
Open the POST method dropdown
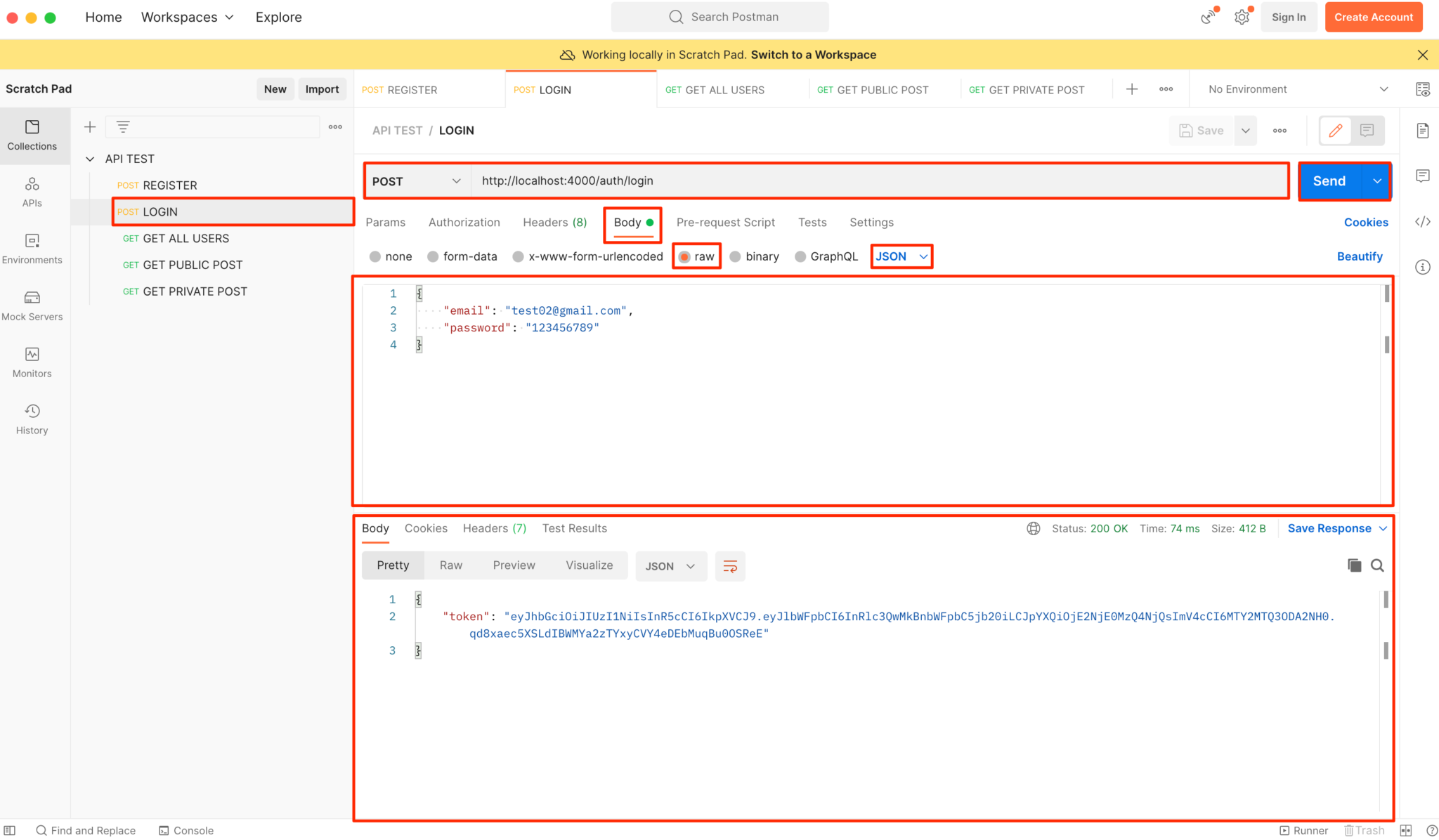point(416,181)
